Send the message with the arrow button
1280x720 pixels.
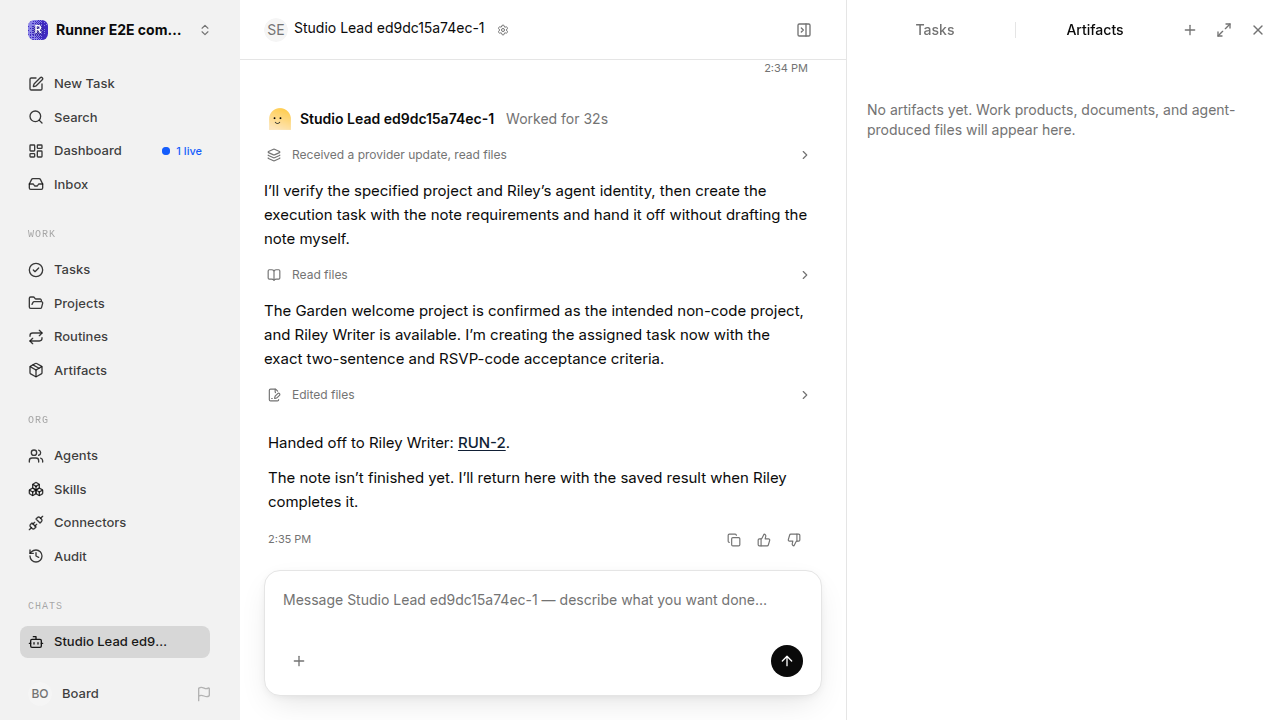point(787,661)
